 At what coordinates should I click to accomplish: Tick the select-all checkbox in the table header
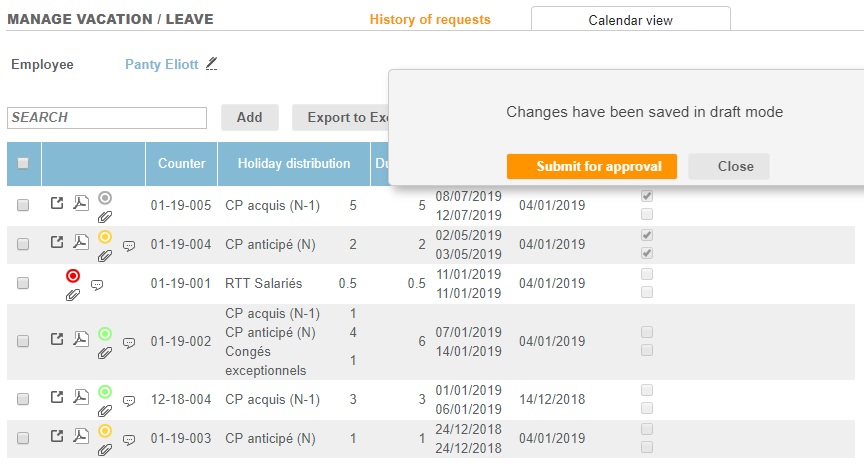[x=23, y=164]
